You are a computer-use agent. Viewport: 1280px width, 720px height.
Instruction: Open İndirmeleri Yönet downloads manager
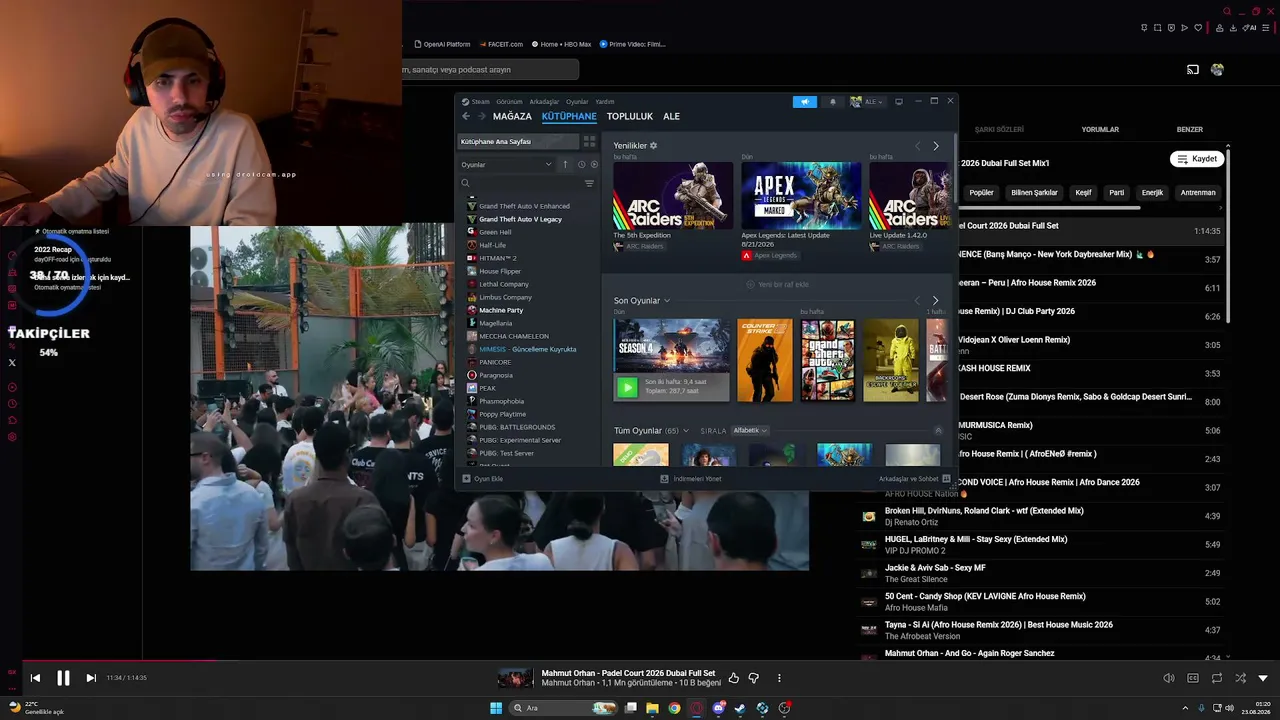[691, 479]
